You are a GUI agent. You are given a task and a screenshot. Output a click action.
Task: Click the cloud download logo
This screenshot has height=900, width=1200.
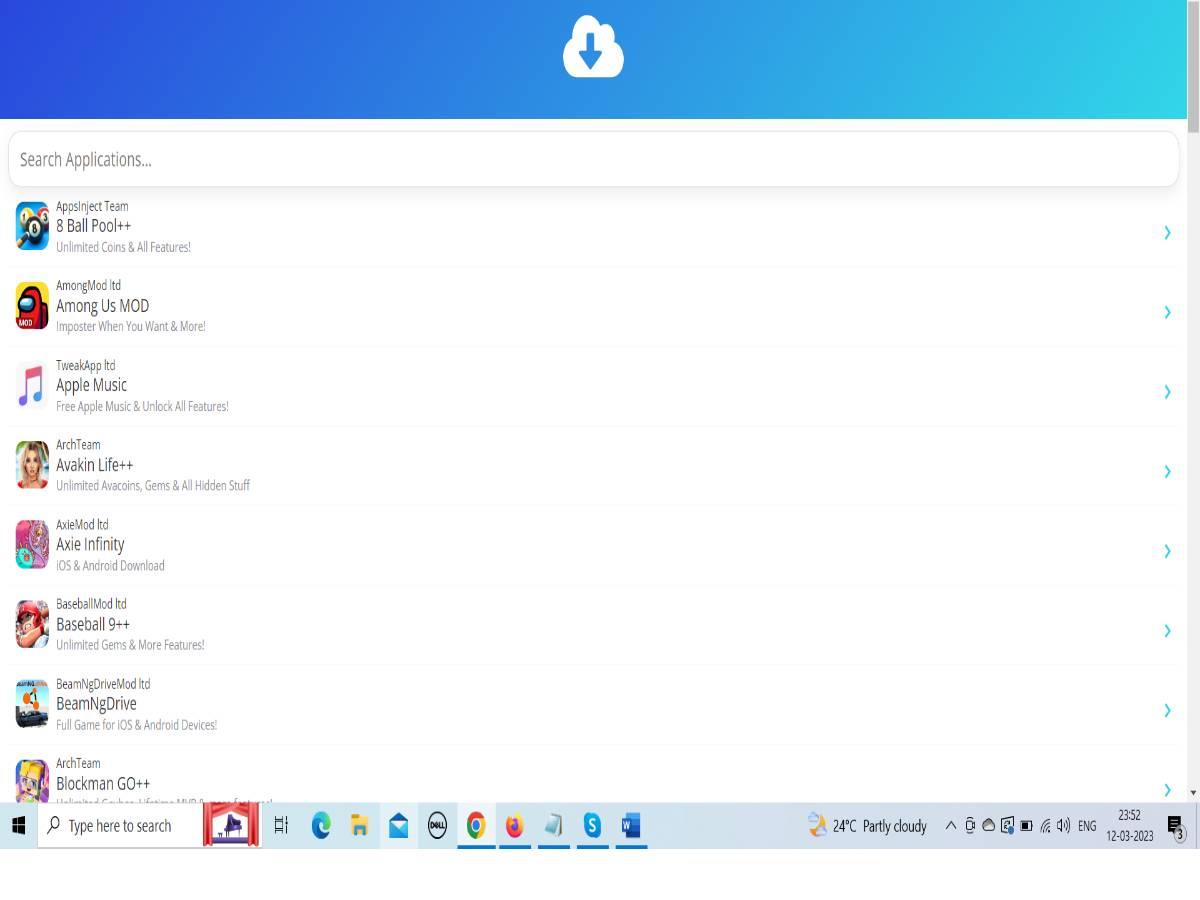[x=593, y=48]
